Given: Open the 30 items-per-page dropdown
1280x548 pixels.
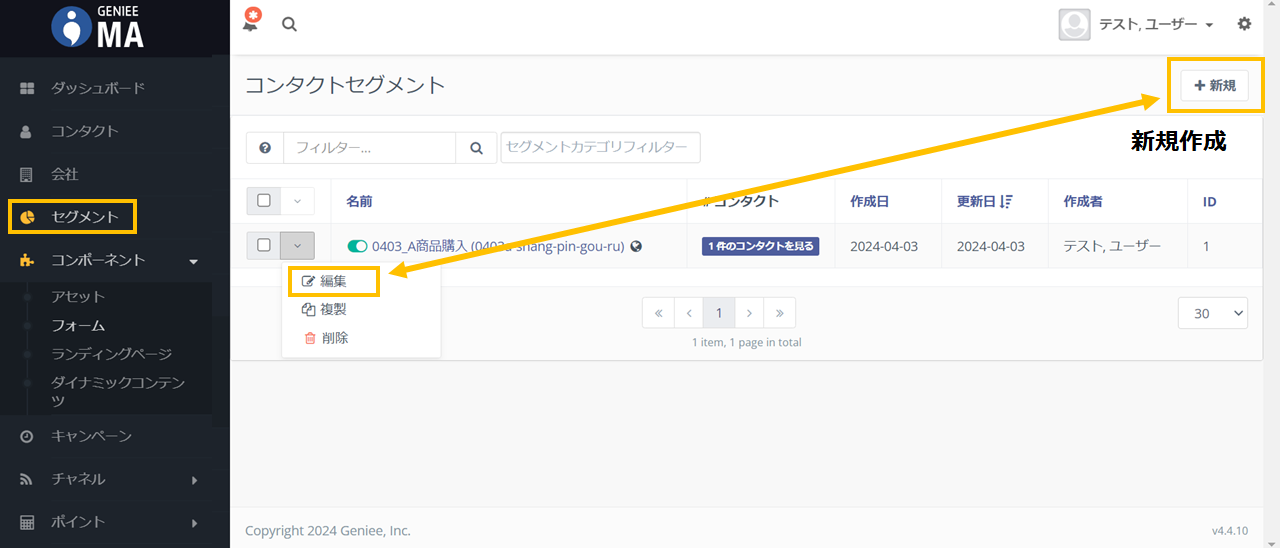Looking at the screenshot, I should point(1212,313).
